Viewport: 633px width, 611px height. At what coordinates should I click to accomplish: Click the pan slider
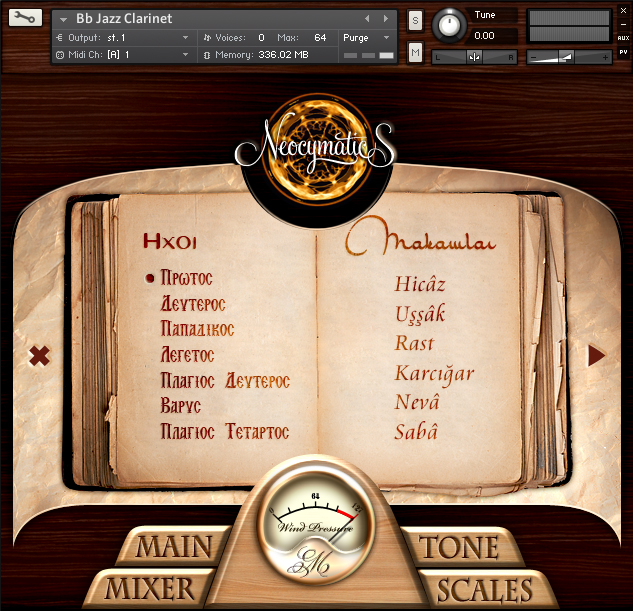pyautogui.click(x=474, y=57)
